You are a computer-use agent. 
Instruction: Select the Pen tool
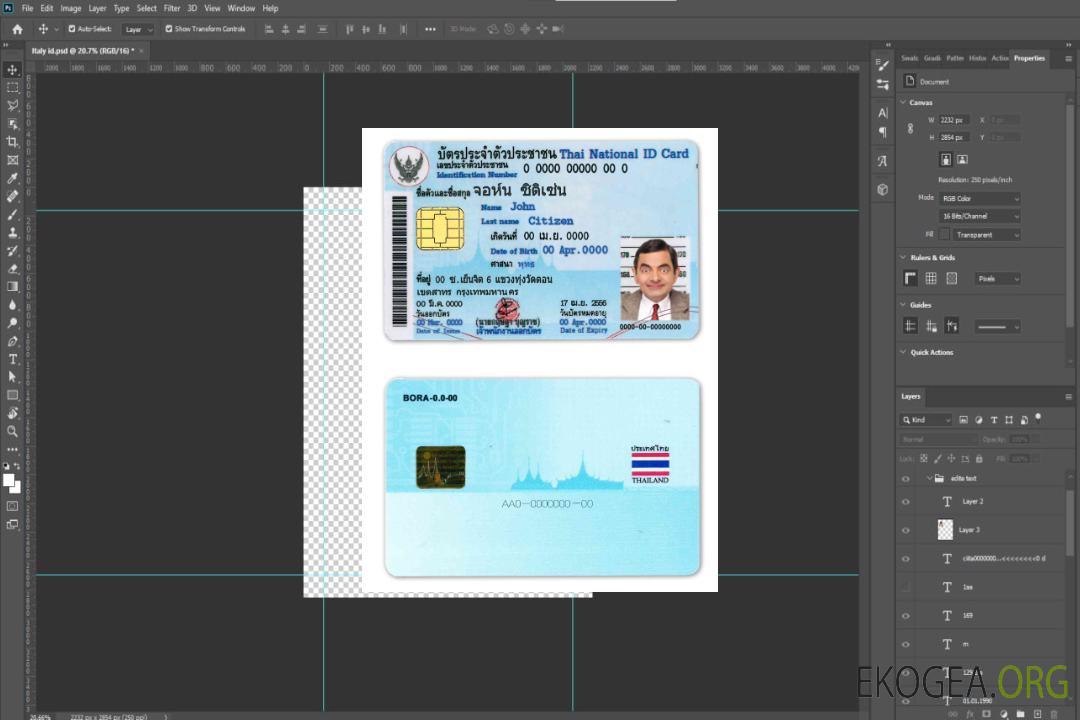click(x=12, y=341)
